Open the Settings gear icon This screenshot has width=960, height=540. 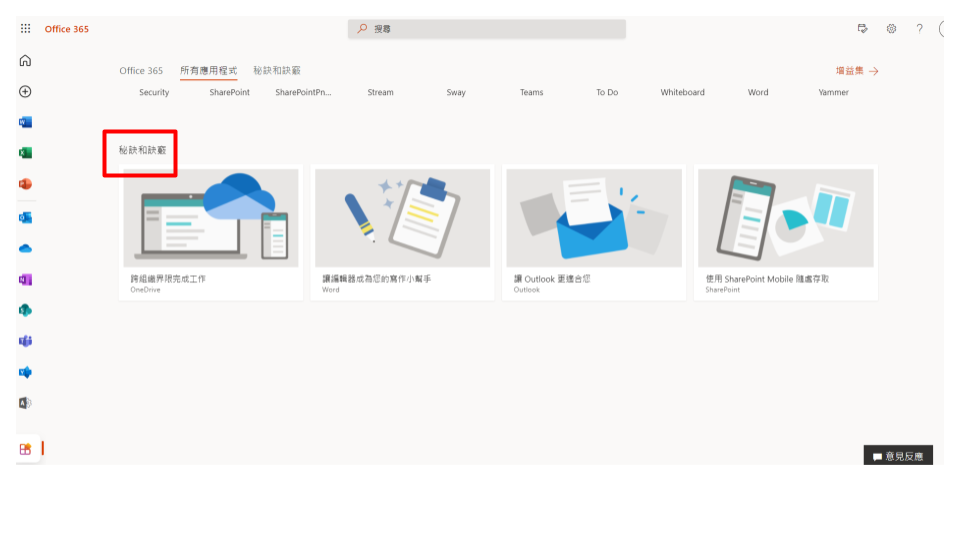891,28
